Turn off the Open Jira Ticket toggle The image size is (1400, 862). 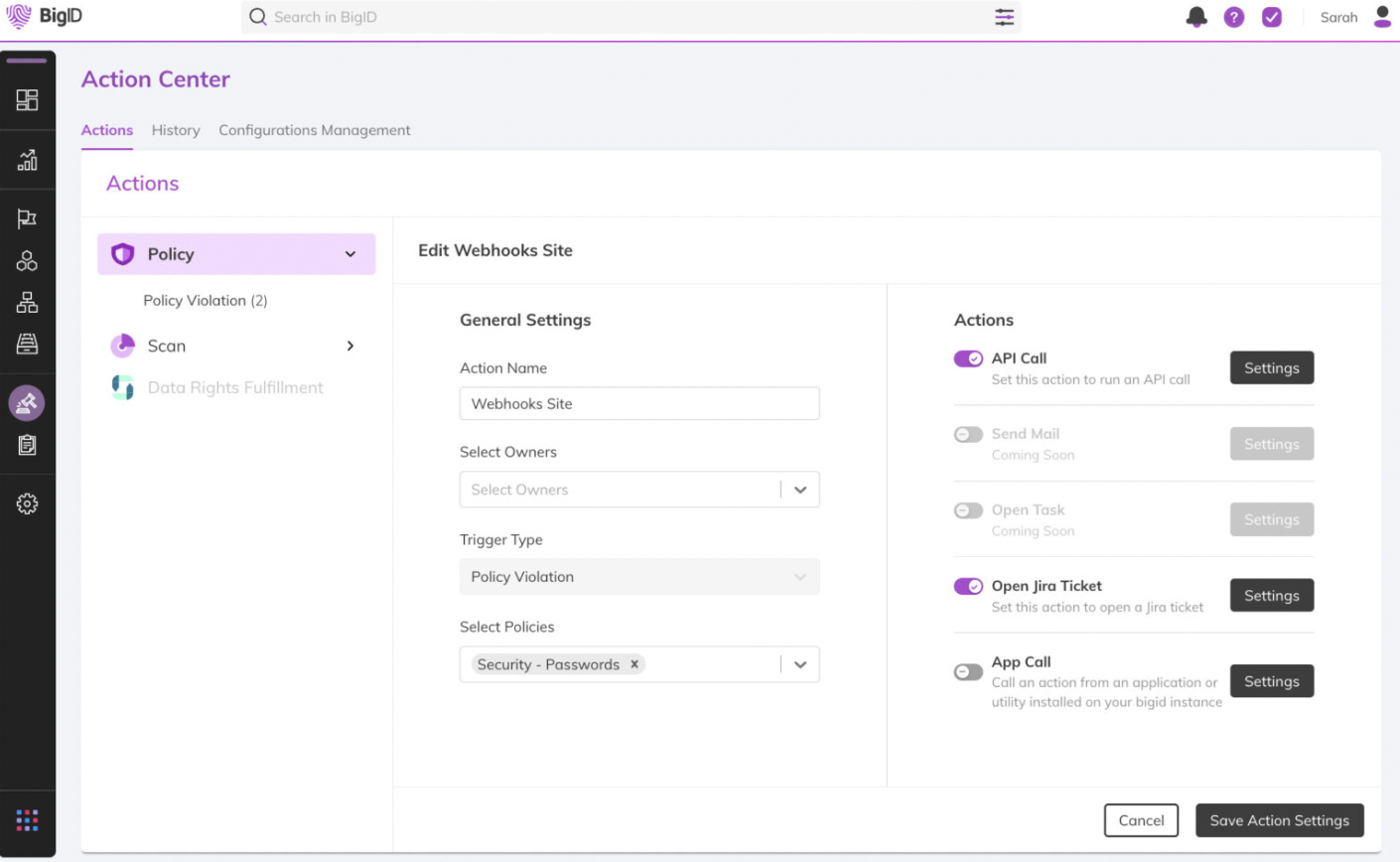point(968,586)
